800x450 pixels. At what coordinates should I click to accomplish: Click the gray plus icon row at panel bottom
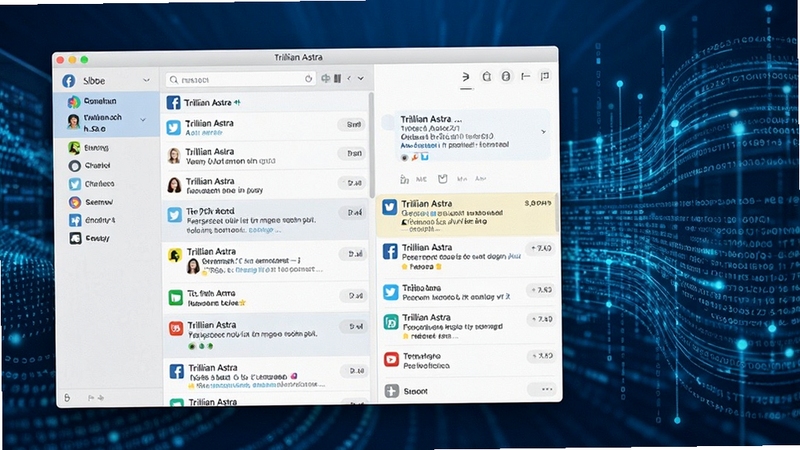coord(466,391)
